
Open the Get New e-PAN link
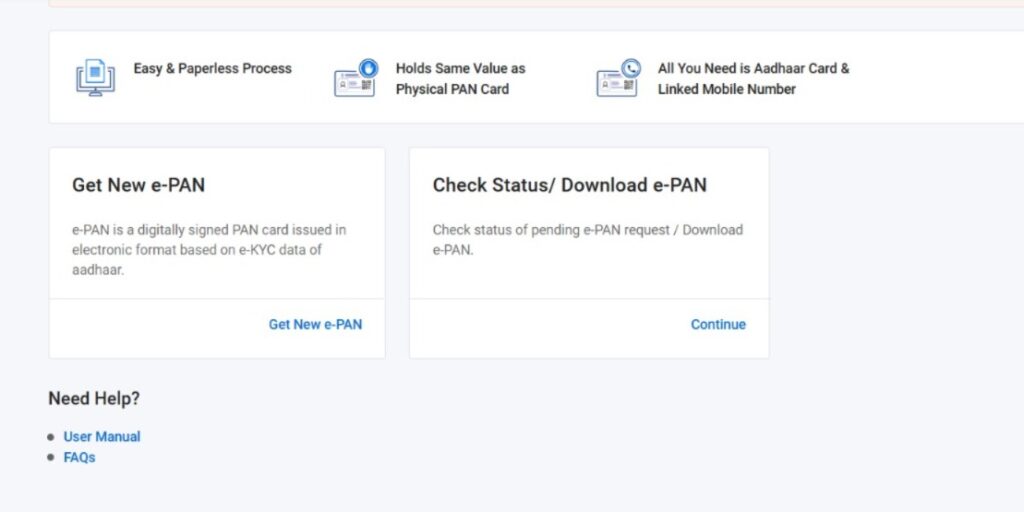click(315, 324)
